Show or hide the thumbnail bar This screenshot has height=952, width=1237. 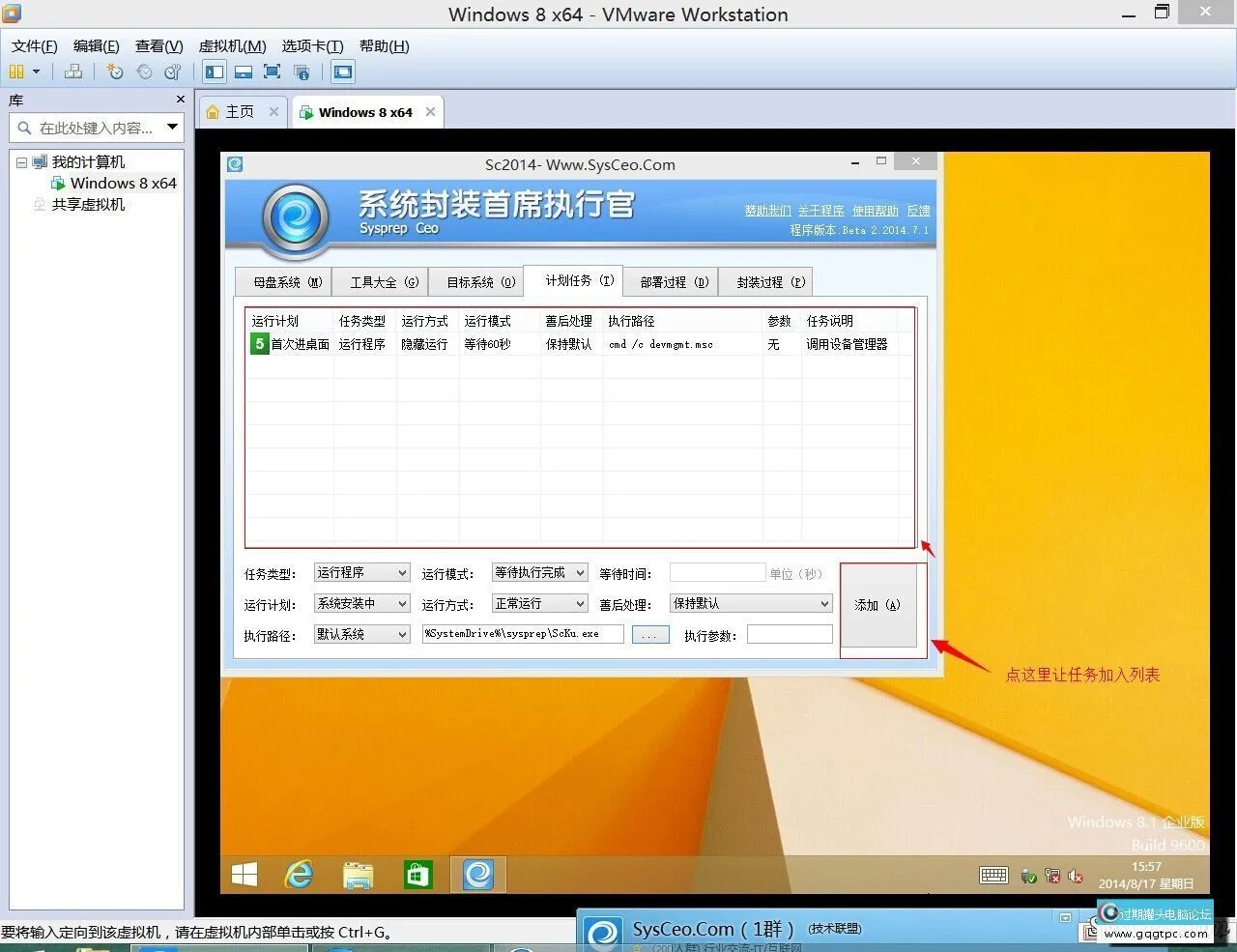click(243, 71)
